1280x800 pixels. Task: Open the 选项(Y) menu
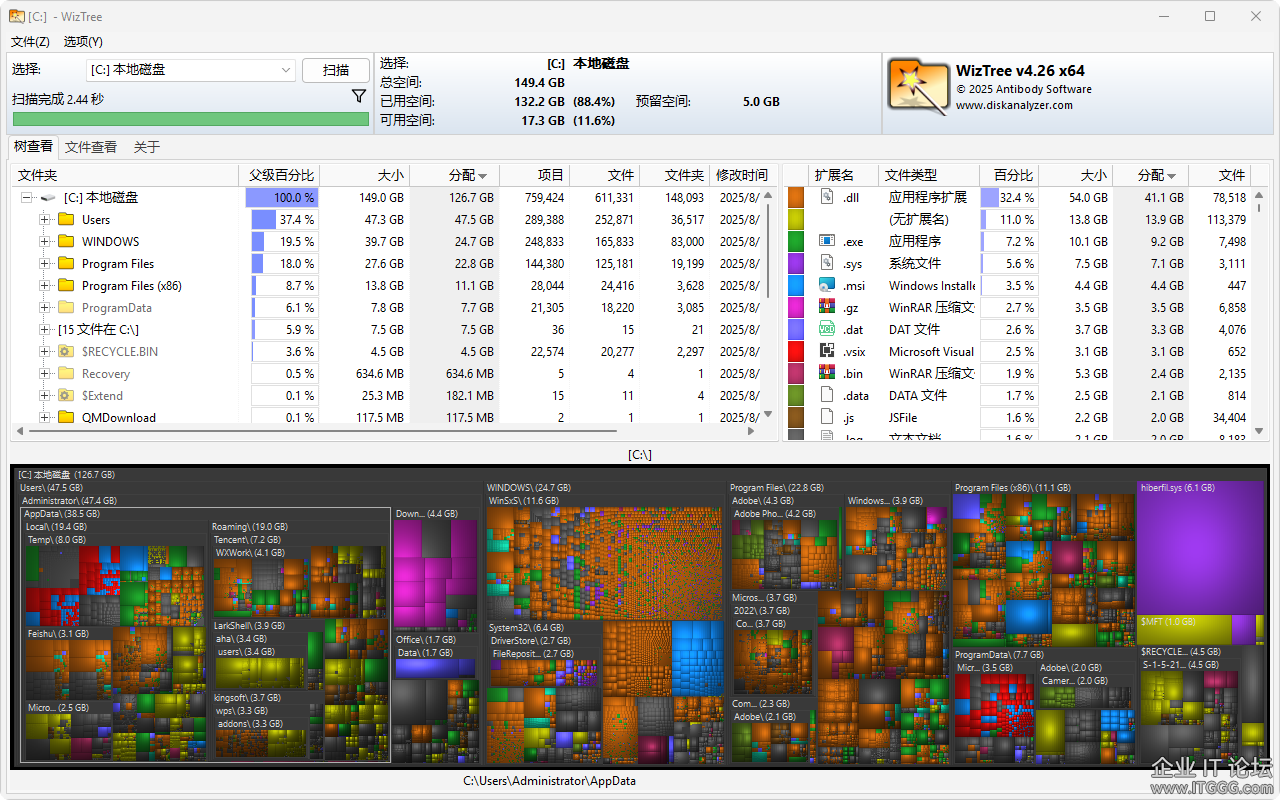pyautogui.click(x=83, y=41)
